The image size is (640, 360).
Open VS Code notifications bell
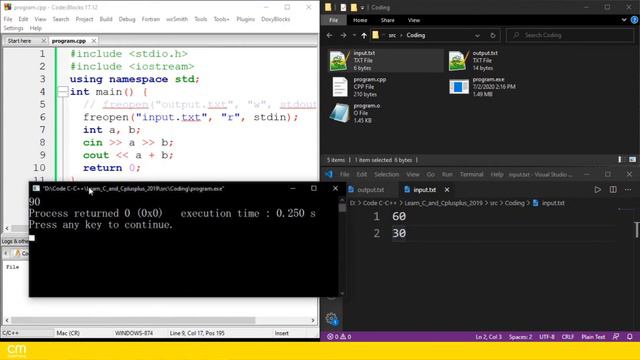pyautogui.click(x=630, y=337)
